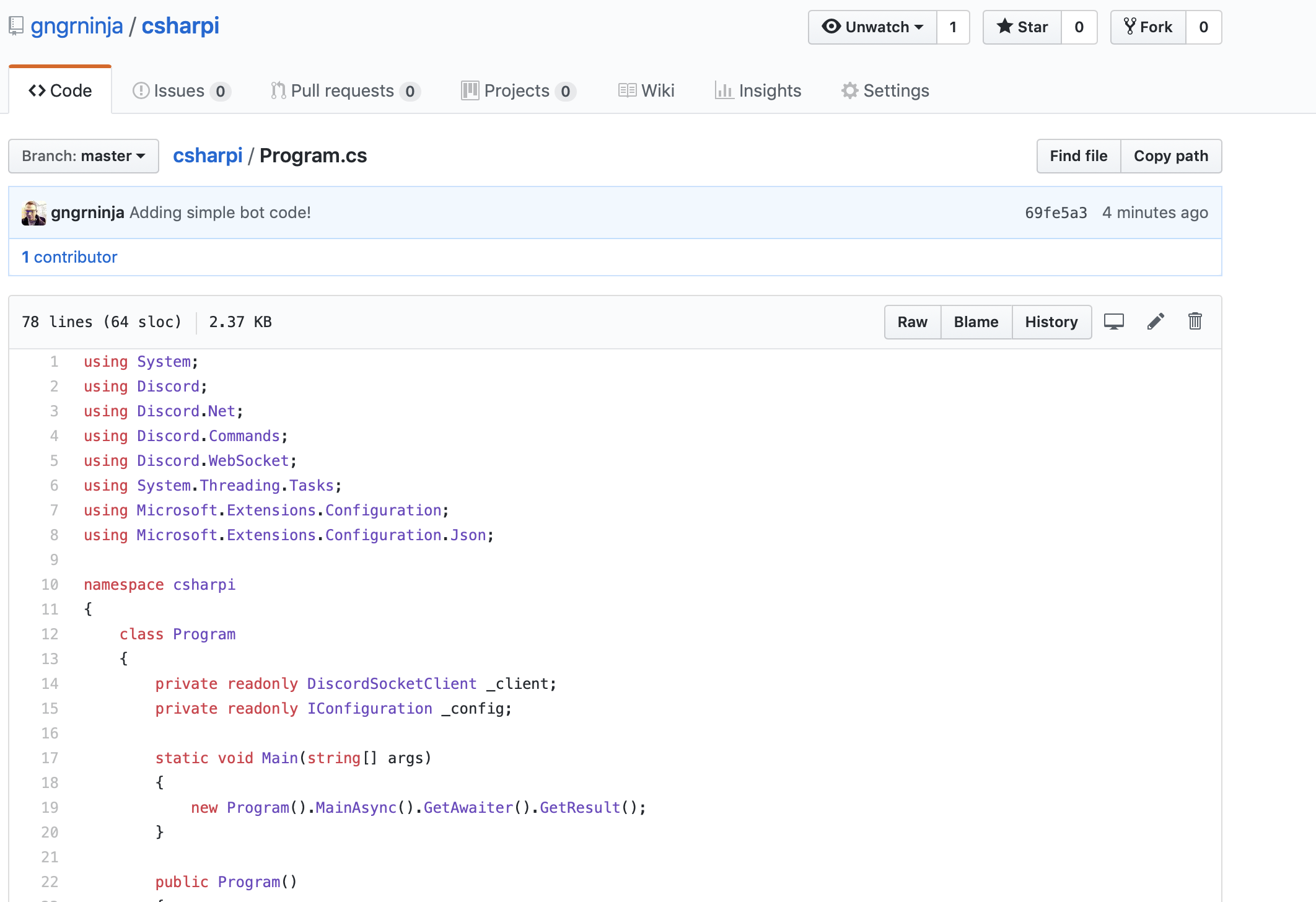Click the pencil edit file icon
Image resolution: width=1316 pixels, height=902 pixels.
point(1156,322)
